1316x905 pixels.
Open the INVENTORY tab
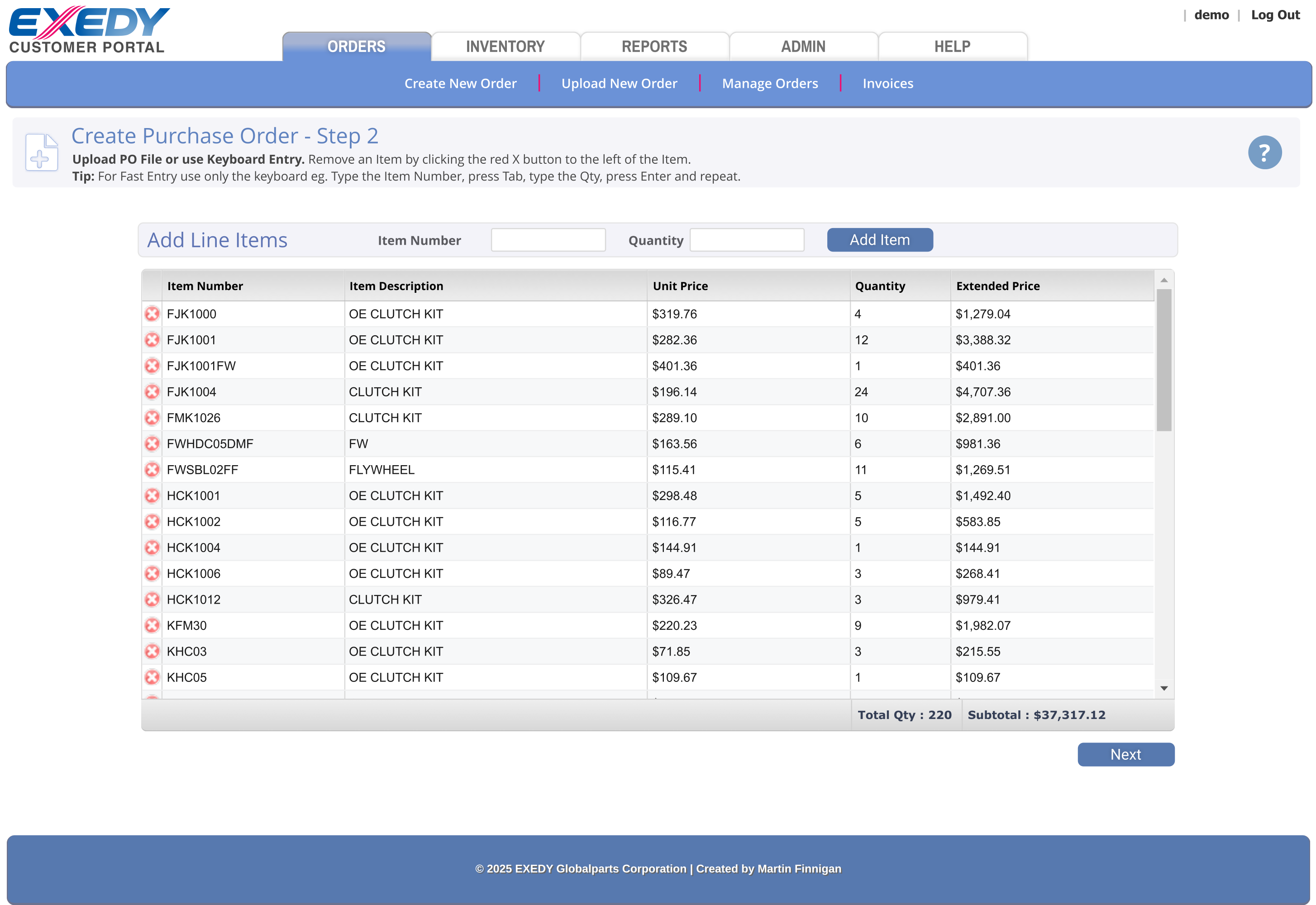click(x=505, y=47)
